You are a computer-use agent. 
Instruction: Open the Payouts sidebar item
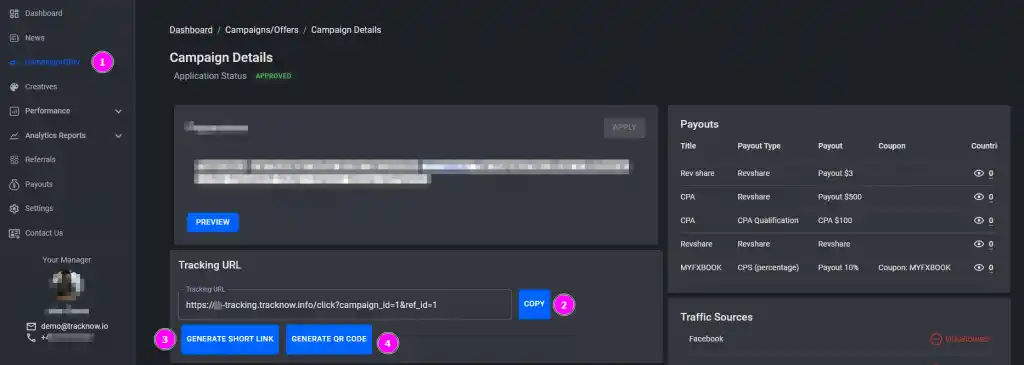pos(39,184)
